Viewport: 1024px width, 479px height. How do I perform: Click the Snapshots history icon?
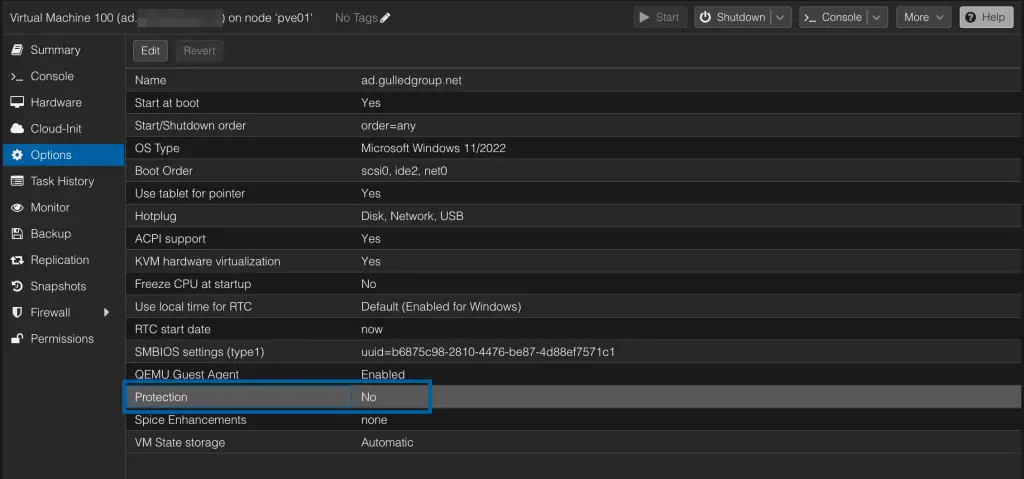[18, 286]
